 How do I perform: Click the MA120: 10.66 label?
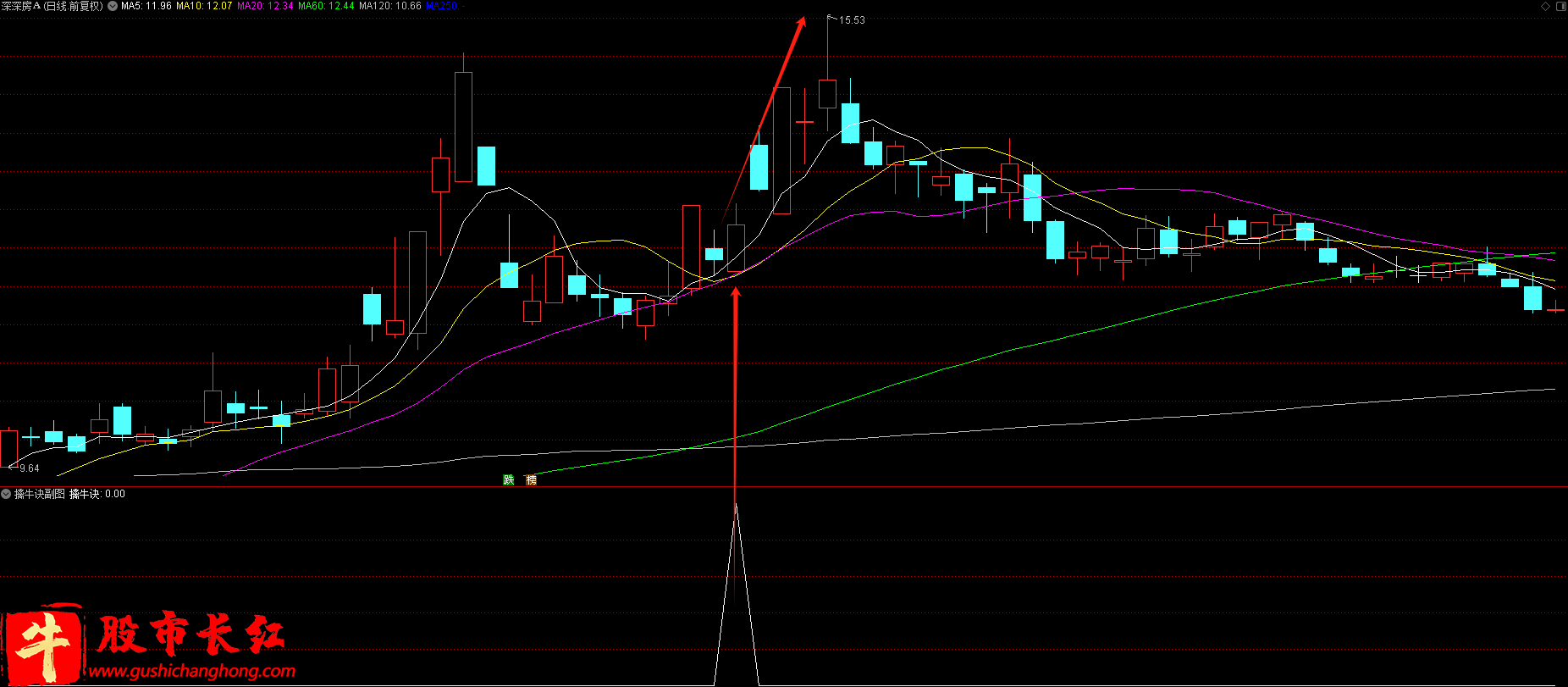pyautogui.click(x=390, y=6)
